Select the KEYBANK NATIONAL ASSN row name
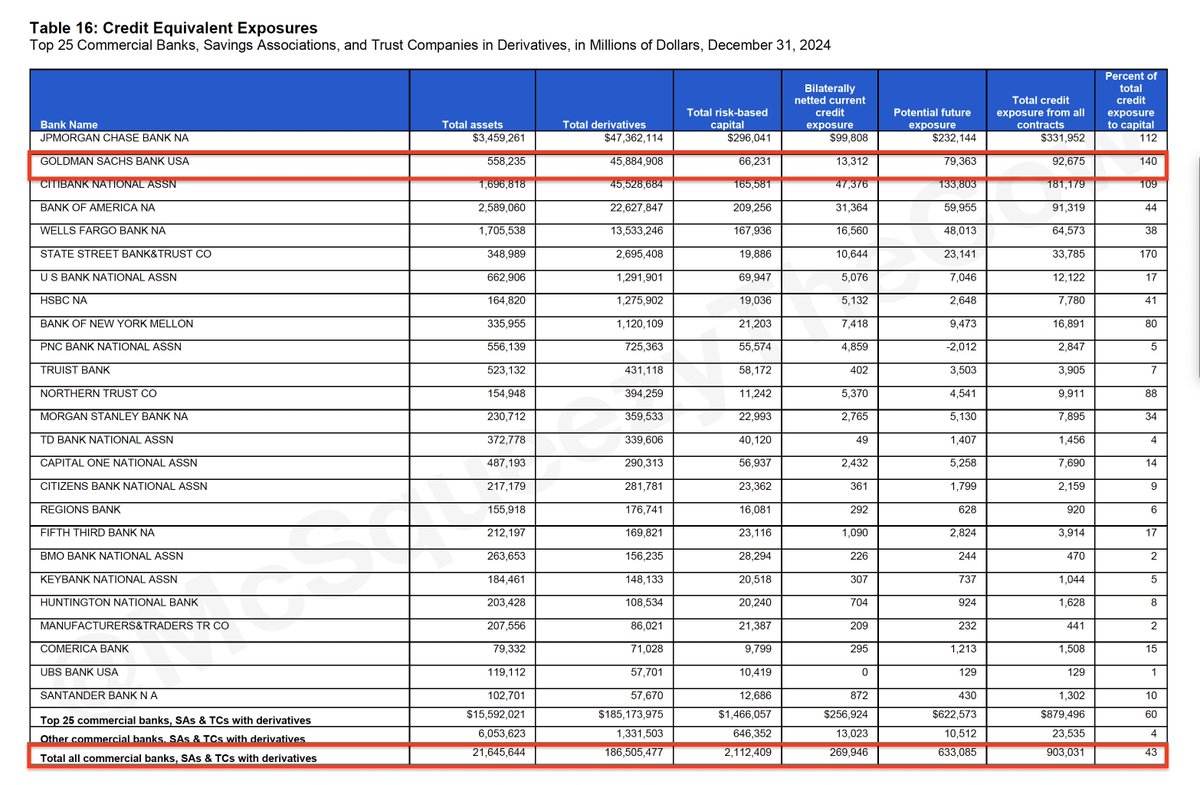The image size is (1200, 785). tap(109, 579)
